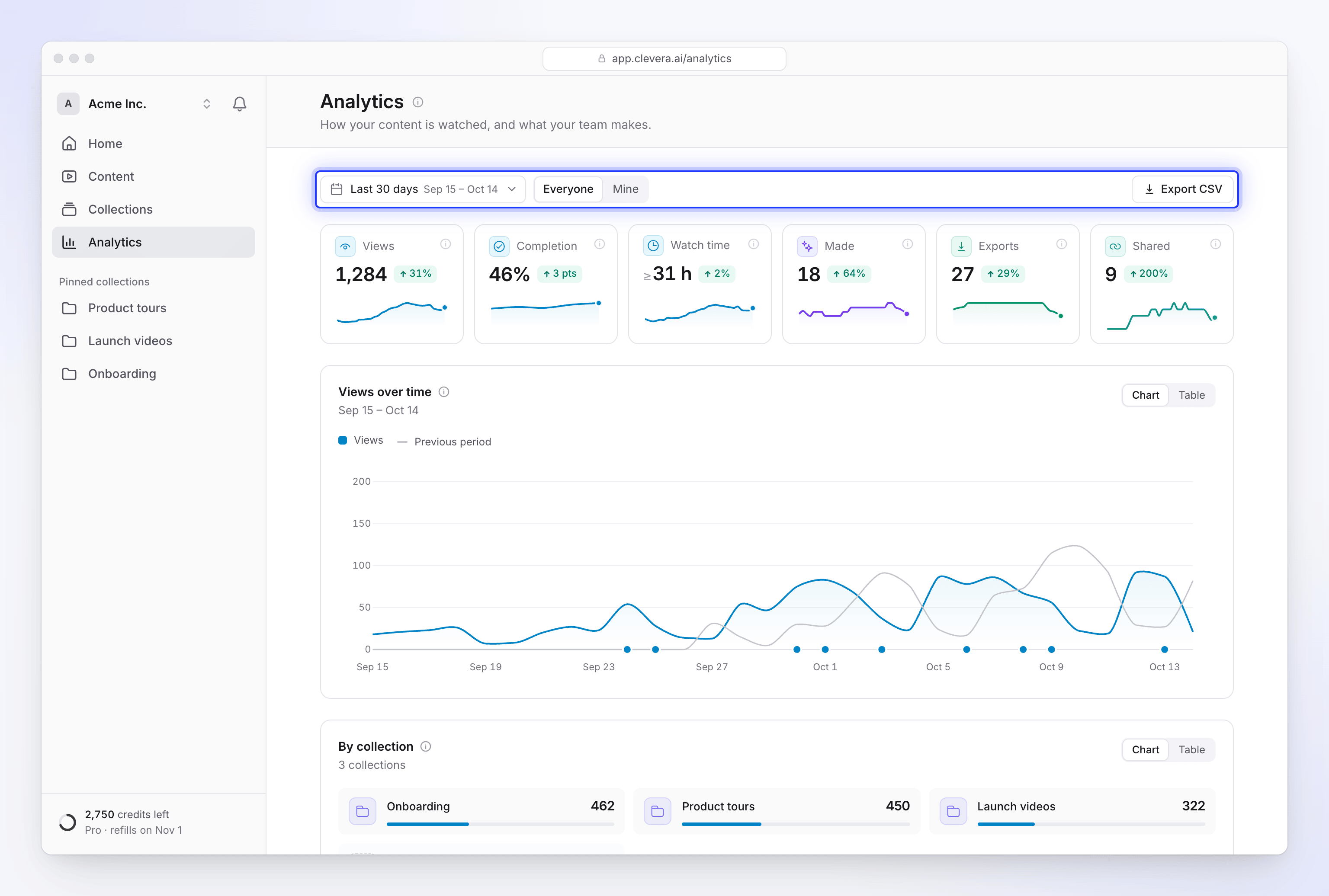Screen dimensions: 1329x896
Task: Open the Acme Inc. workspace switcher
Action: (135, 104)
